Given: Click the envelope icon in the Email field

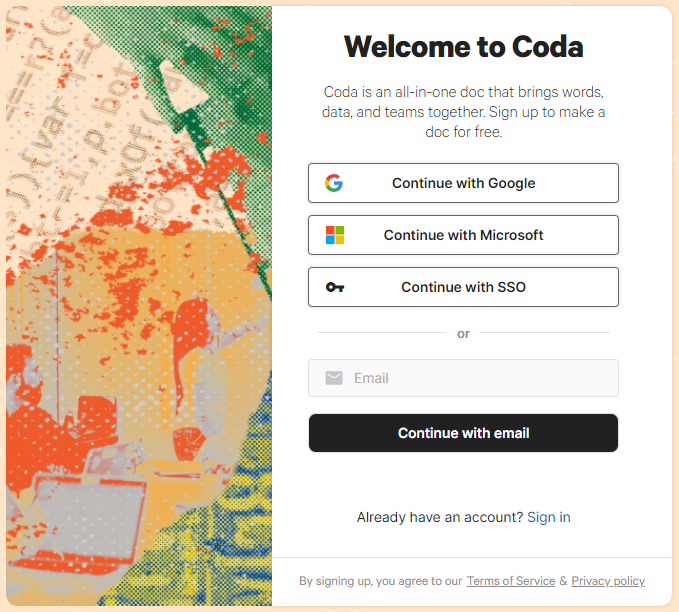Looking at the screenshot, I should 334,378.
